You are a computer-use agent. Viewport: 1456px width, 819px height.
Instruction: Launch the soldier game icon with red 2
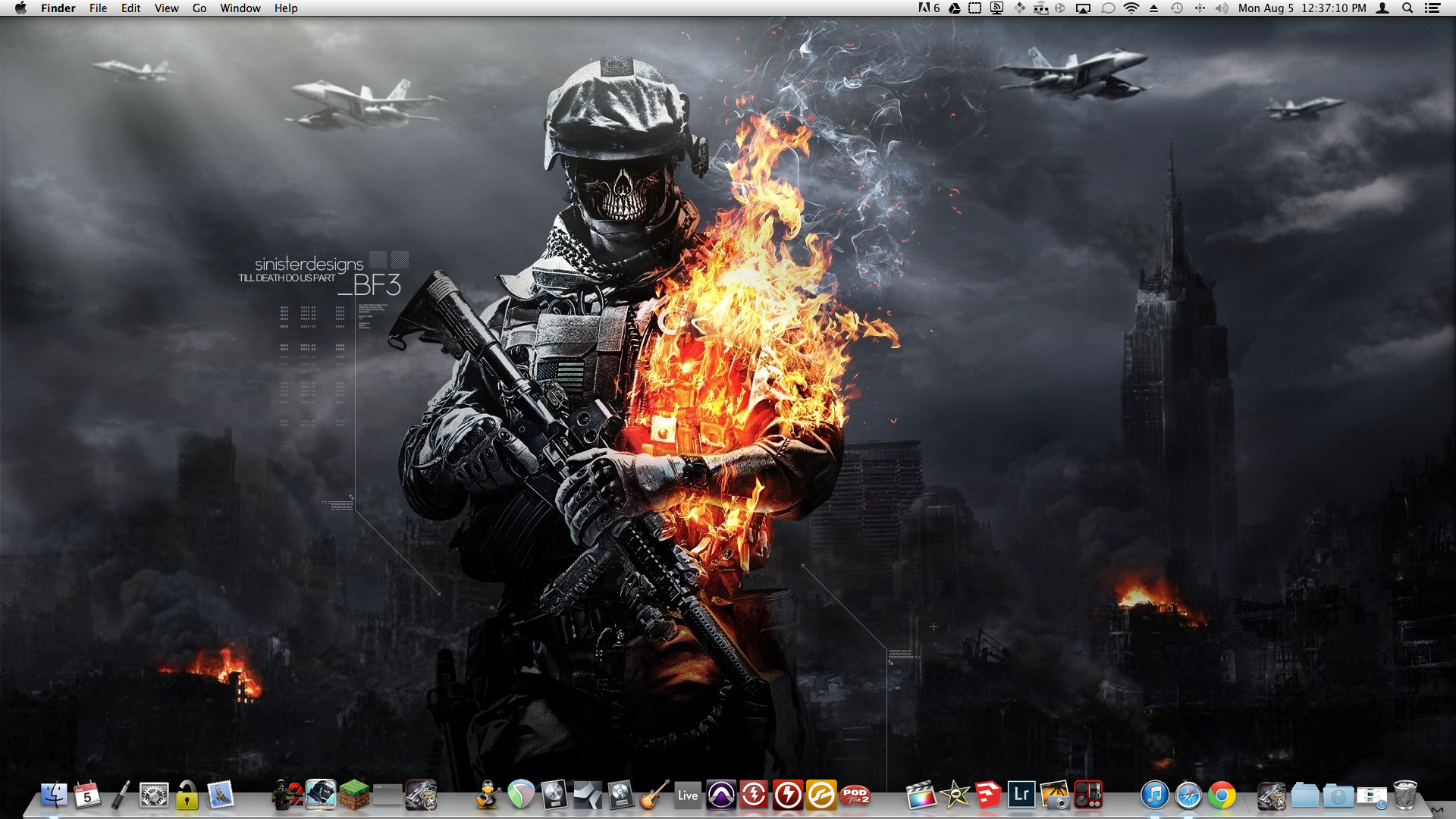pyautogui.click(x=287, y=795)
